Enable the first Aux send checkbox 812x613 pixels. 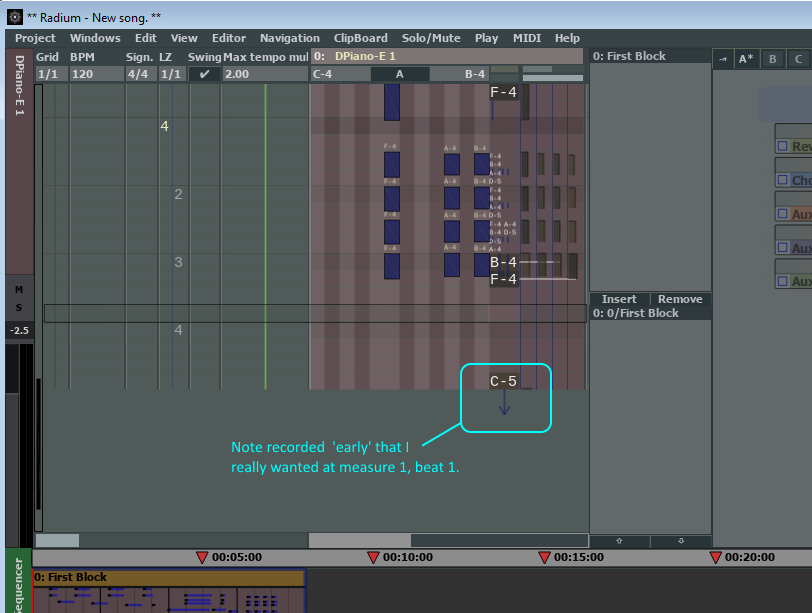click(784, 213)
